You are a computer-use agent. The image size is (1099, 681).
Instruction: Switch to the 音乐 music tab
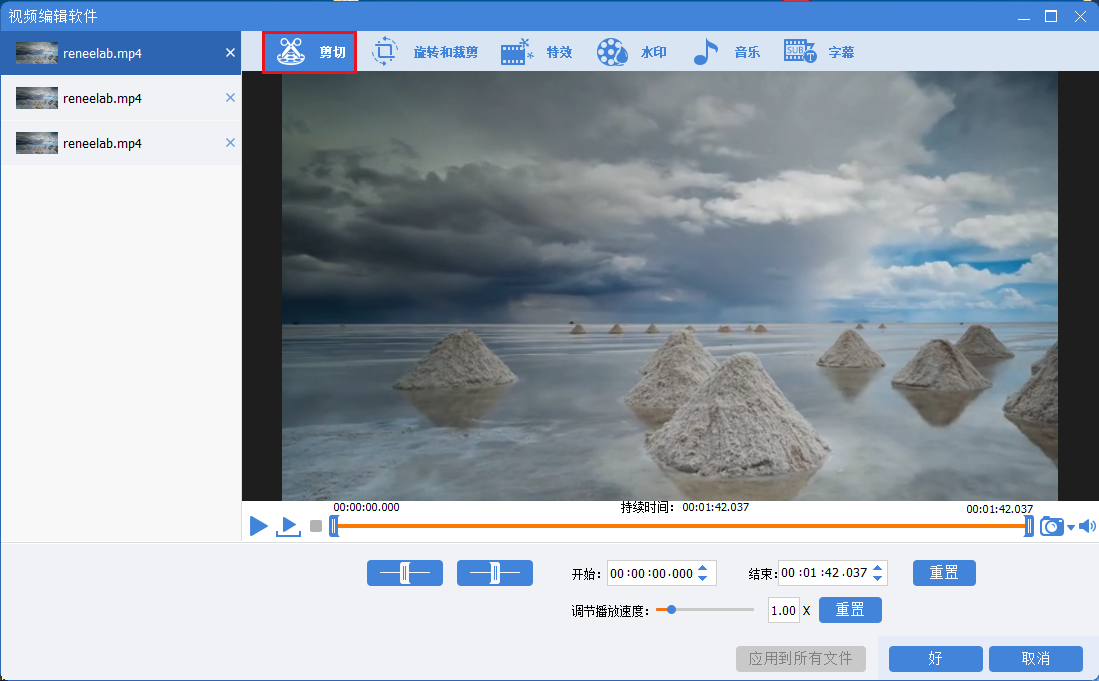(726, 52)
